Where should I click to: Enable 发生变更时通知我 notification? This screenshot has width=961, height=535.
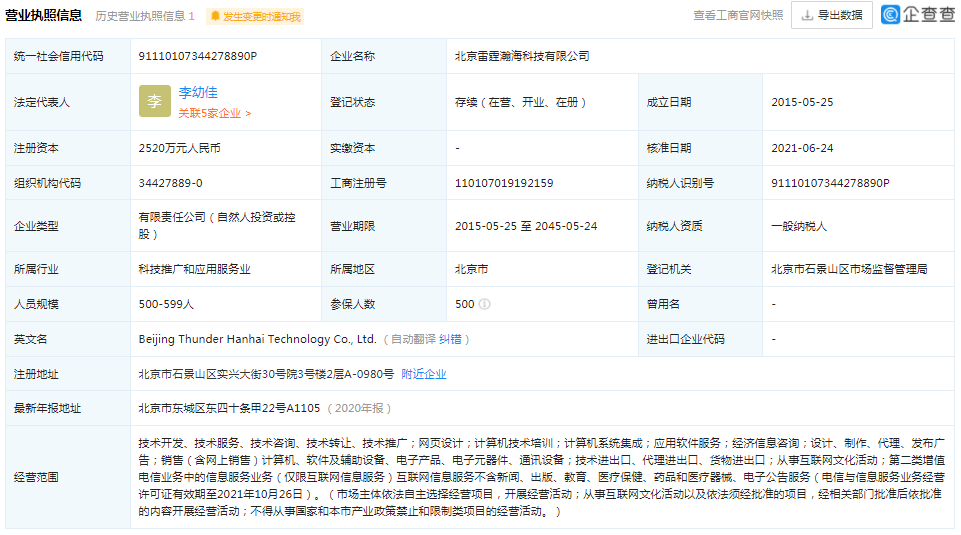pyautogui.click(x=255, y=17)
